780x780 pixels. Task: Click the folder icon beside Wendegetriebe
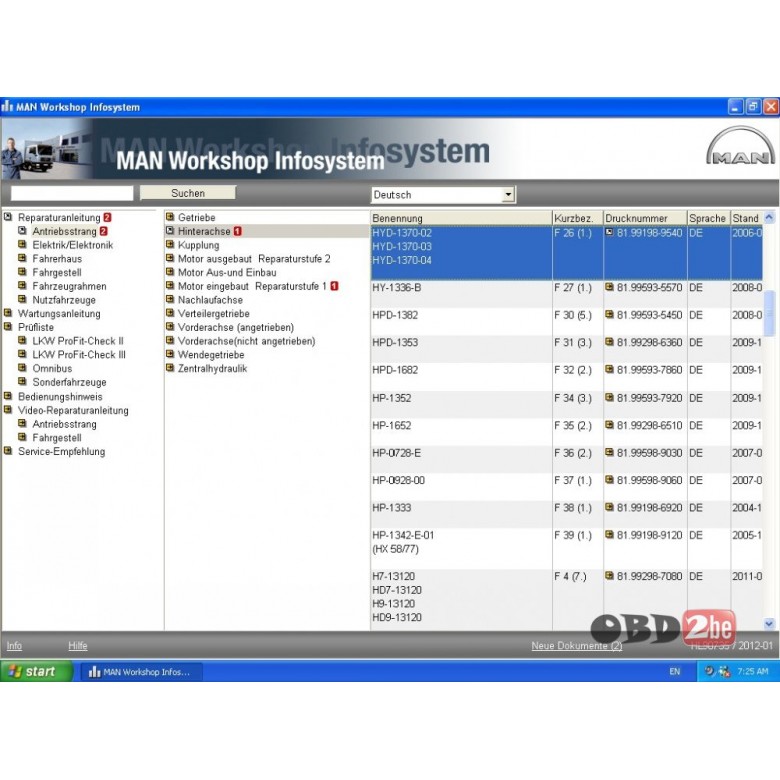[170, 354]
